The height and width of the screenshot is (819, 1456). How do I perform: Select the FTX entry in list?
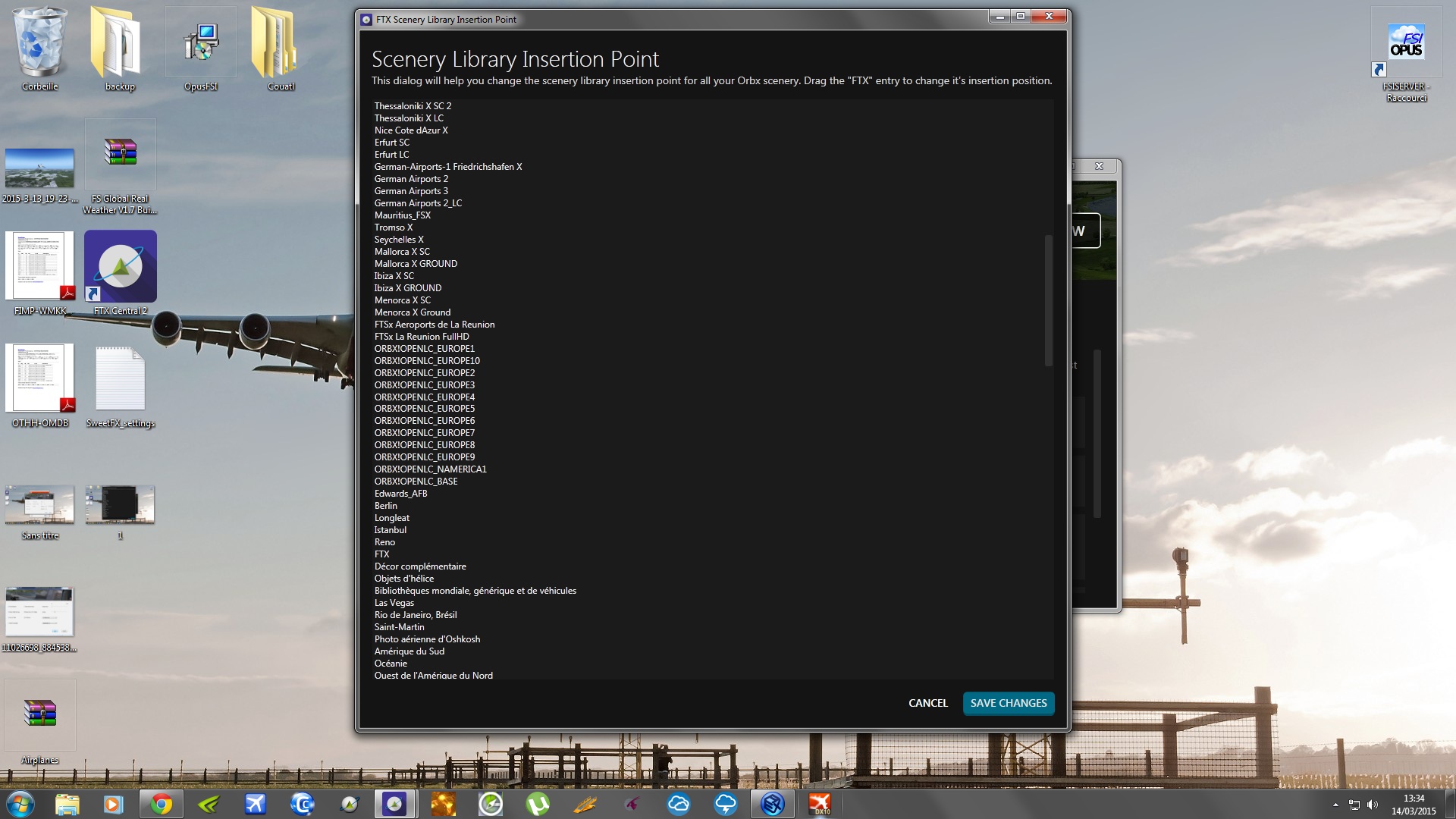point(381,554)
